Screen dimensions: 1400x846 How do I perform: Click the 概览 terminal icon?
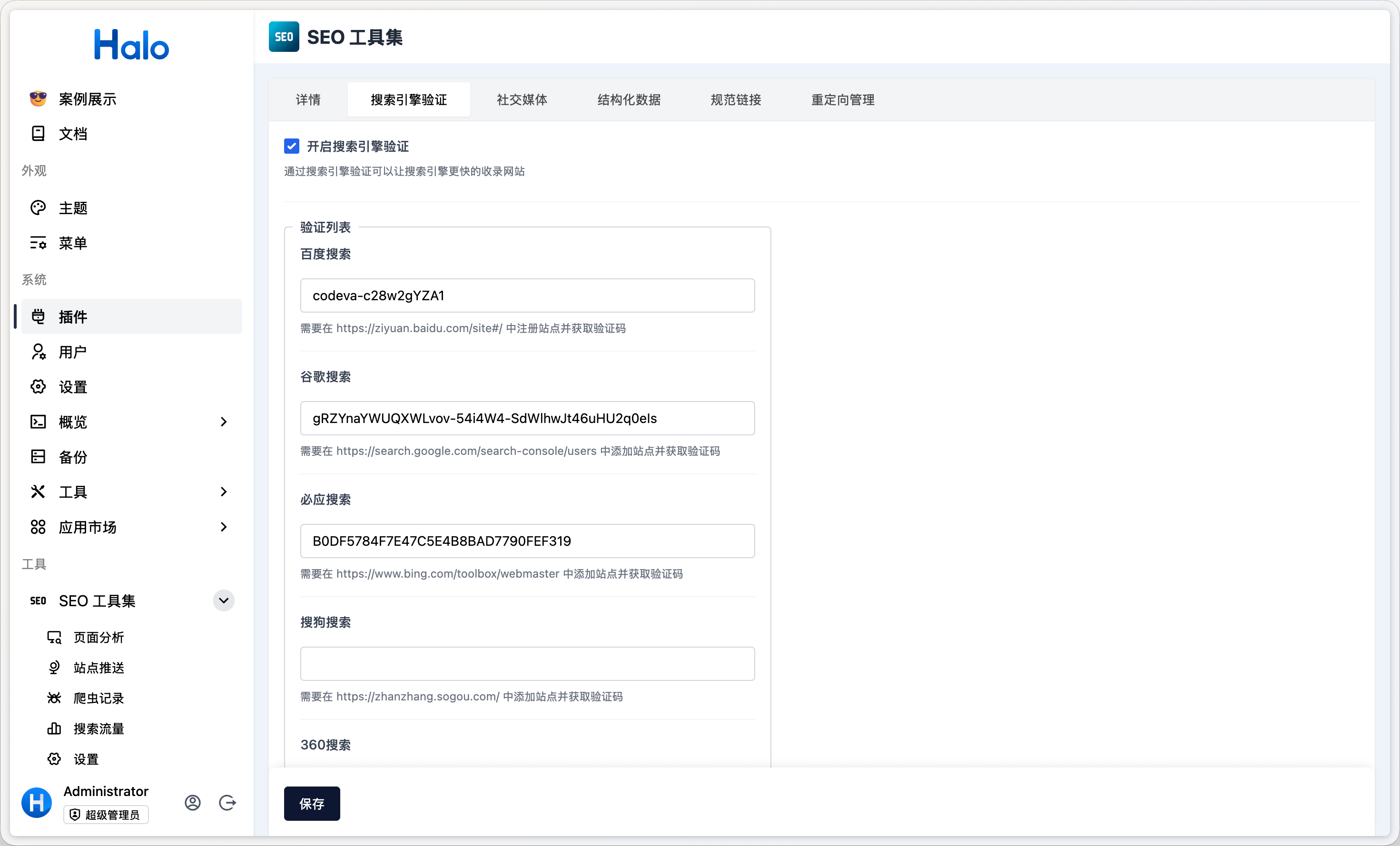[38, 422]
